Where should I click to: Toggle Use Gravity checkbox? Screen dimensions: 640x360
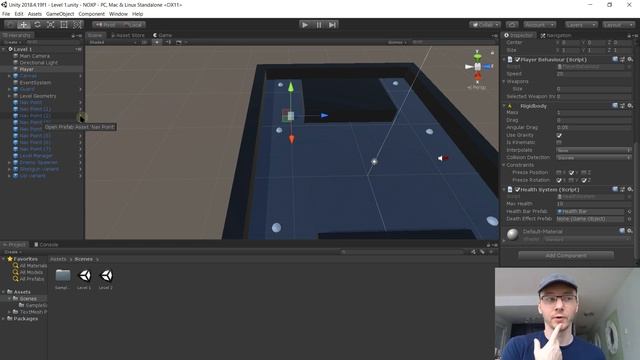tap(559, 135)
